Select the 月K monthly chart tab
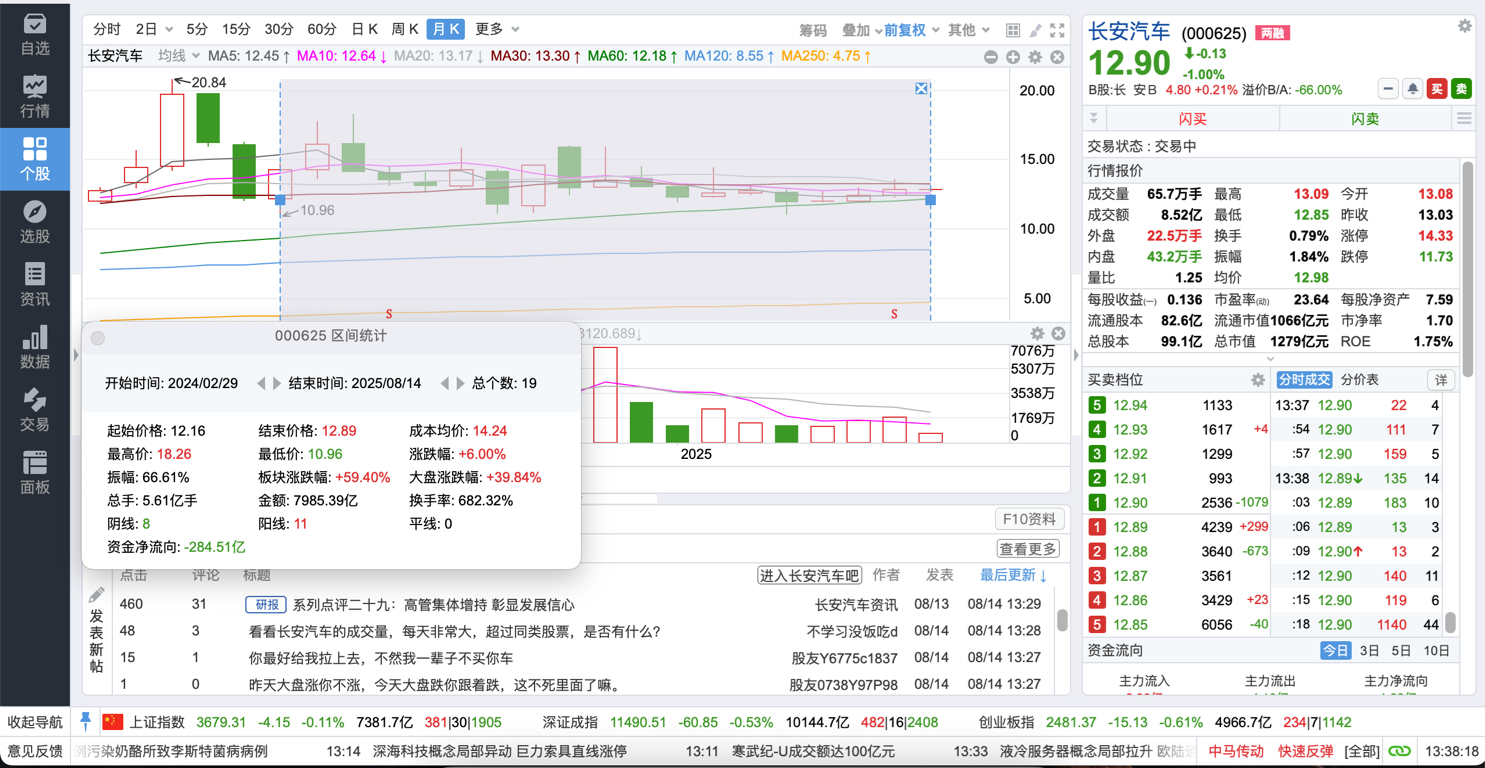The image size is (1485, 768). [445, 29]
